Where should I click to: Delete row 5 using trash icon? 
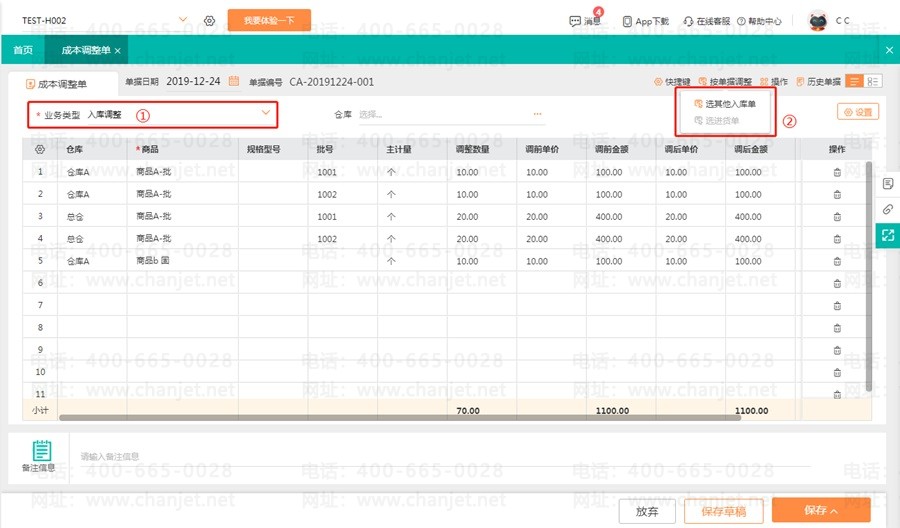[837, 261]
